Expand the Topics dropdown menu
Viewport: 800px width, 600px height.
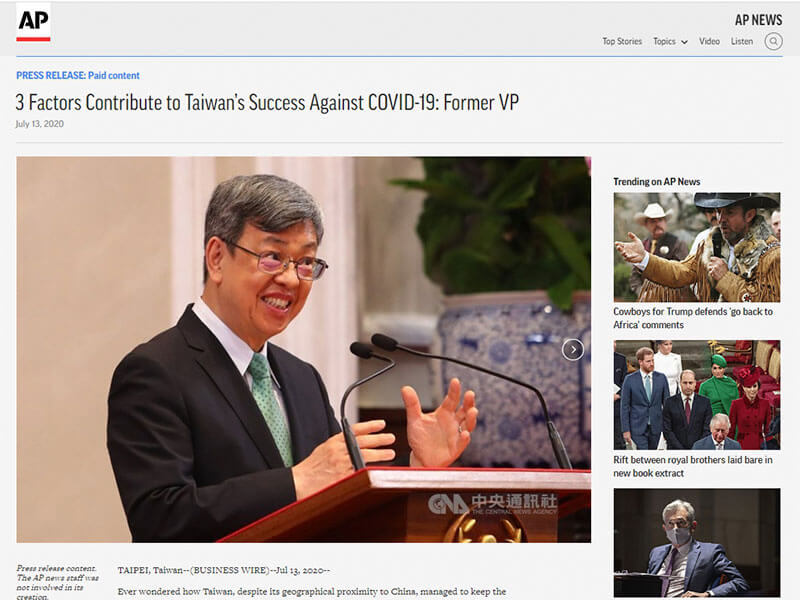coord(670,42)
